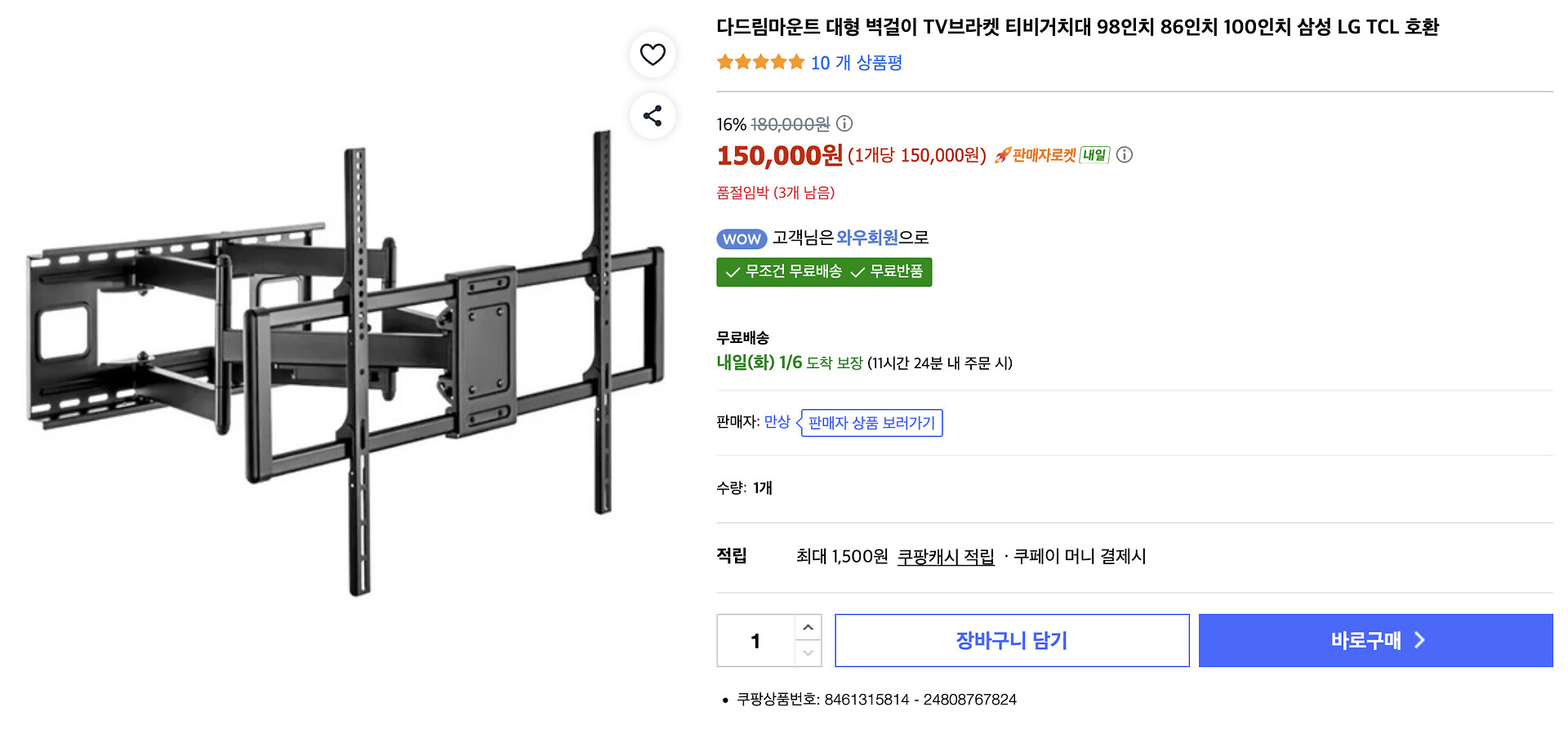Click the 다드림마운트 product title

1077,27
